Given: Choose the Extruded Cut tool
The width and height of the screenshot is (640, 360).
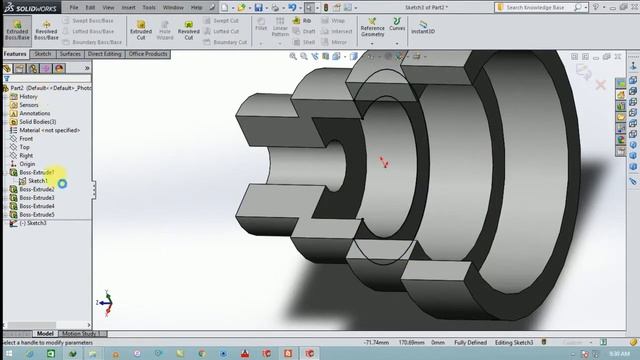Looking at the screenshot, I should tap(141, 30).
